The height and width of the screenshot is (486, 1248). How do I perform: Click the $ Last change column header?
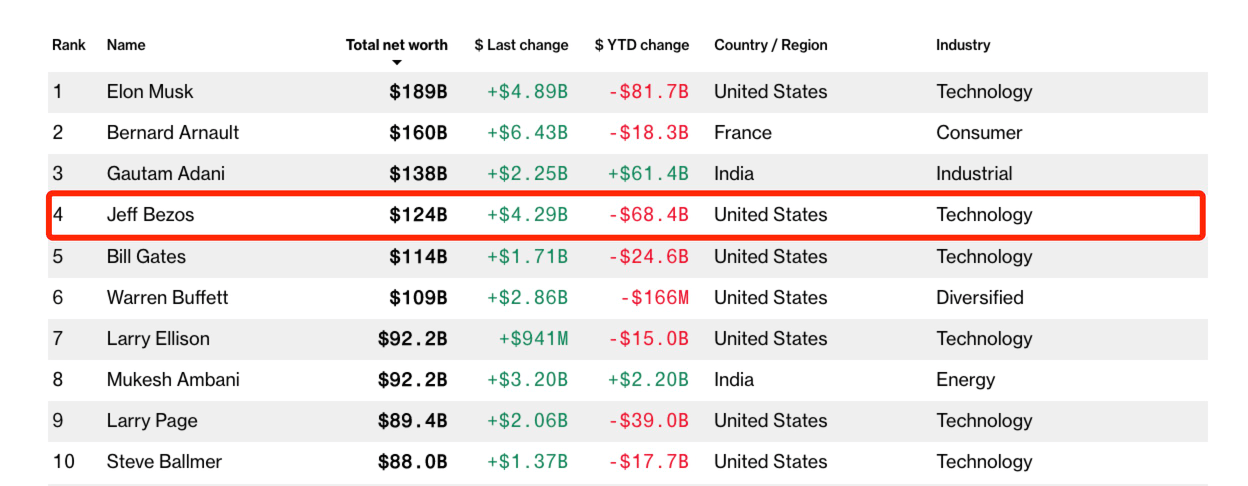tap(521, 45)
